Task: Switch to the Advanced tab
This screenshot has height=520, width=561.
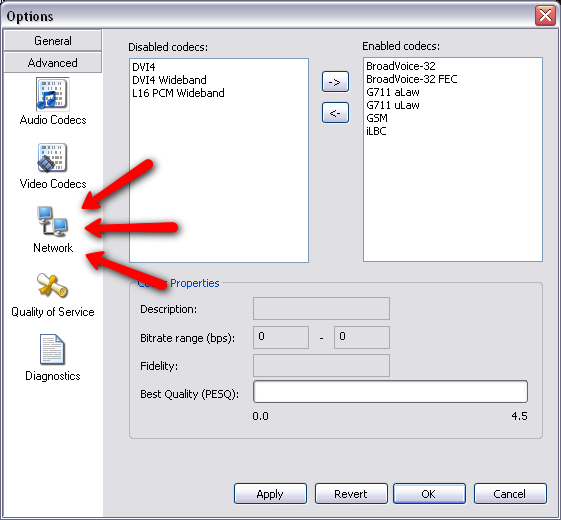Action: [x=53, y=63]
